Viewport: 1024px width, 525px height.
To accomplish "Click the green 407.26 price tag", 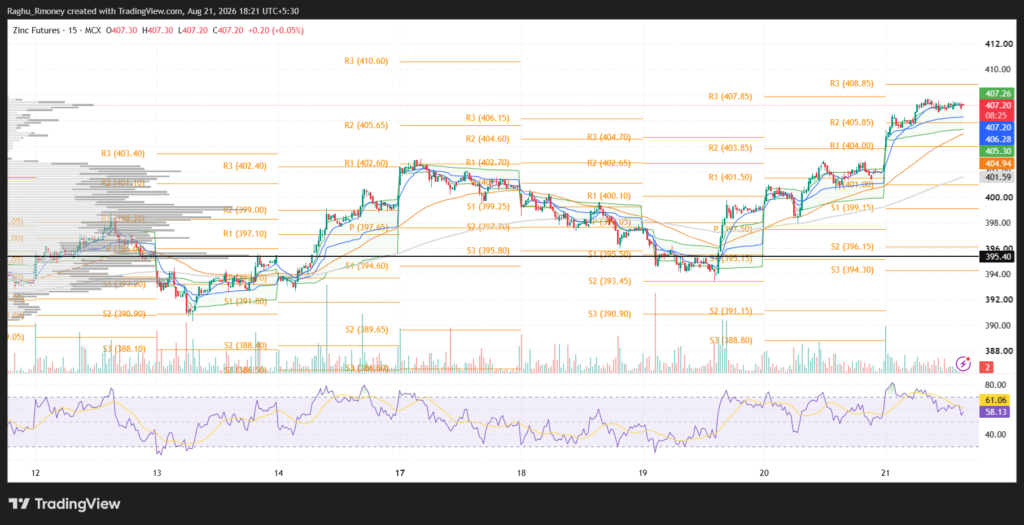I will click(998, 93).
